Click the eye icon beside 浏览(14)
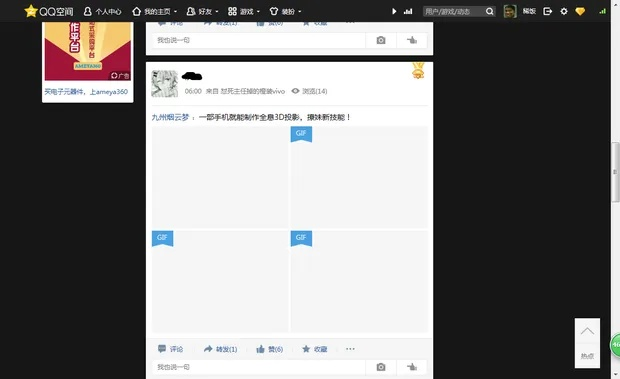620x379 pixels. point(295,91)
